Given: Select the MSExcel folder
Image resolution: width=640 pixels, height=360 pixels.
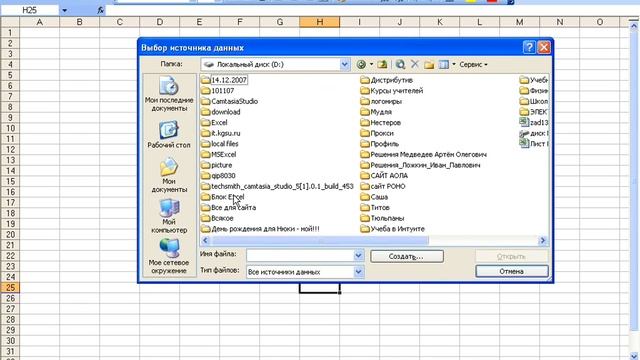Looking at the screenshot, I should 219,154.
